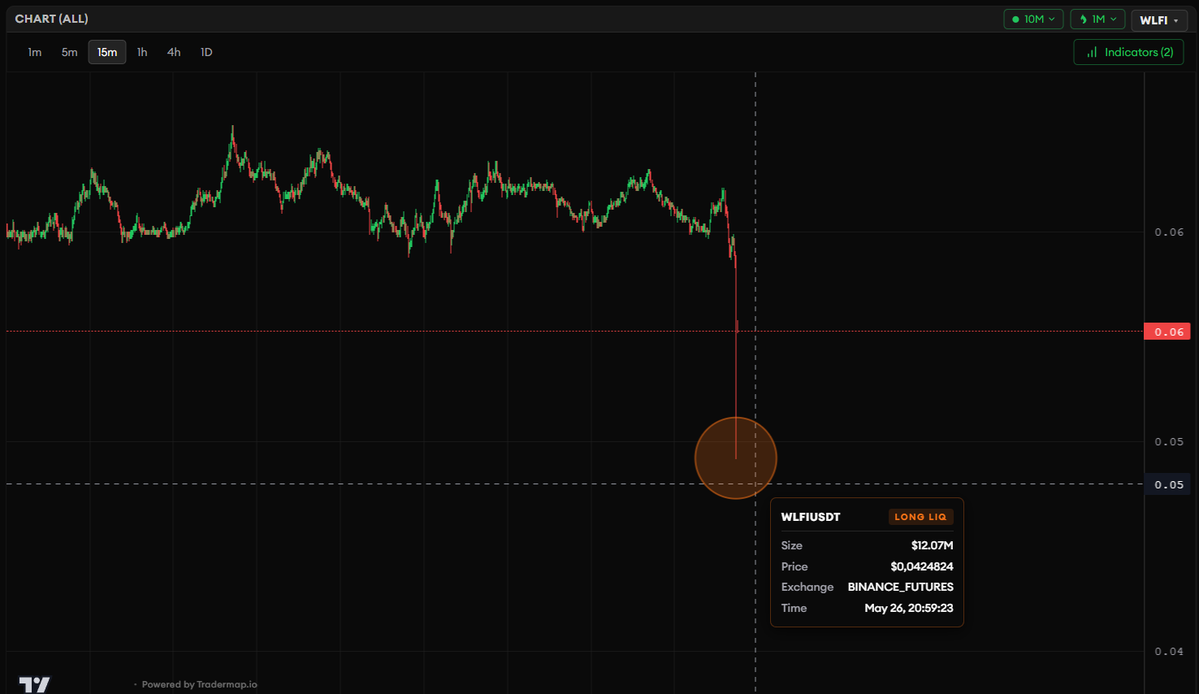Open the Indicators (2) panel
1199x694 pixels.
1129,52
